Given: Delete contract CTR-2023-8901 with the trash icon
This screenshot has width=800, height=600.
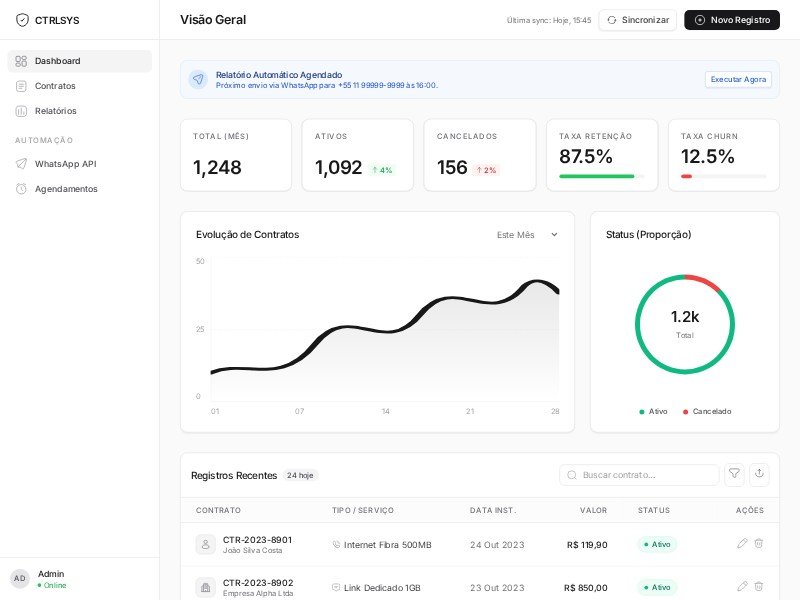Looking at the screenshot, I should [759, 544].
